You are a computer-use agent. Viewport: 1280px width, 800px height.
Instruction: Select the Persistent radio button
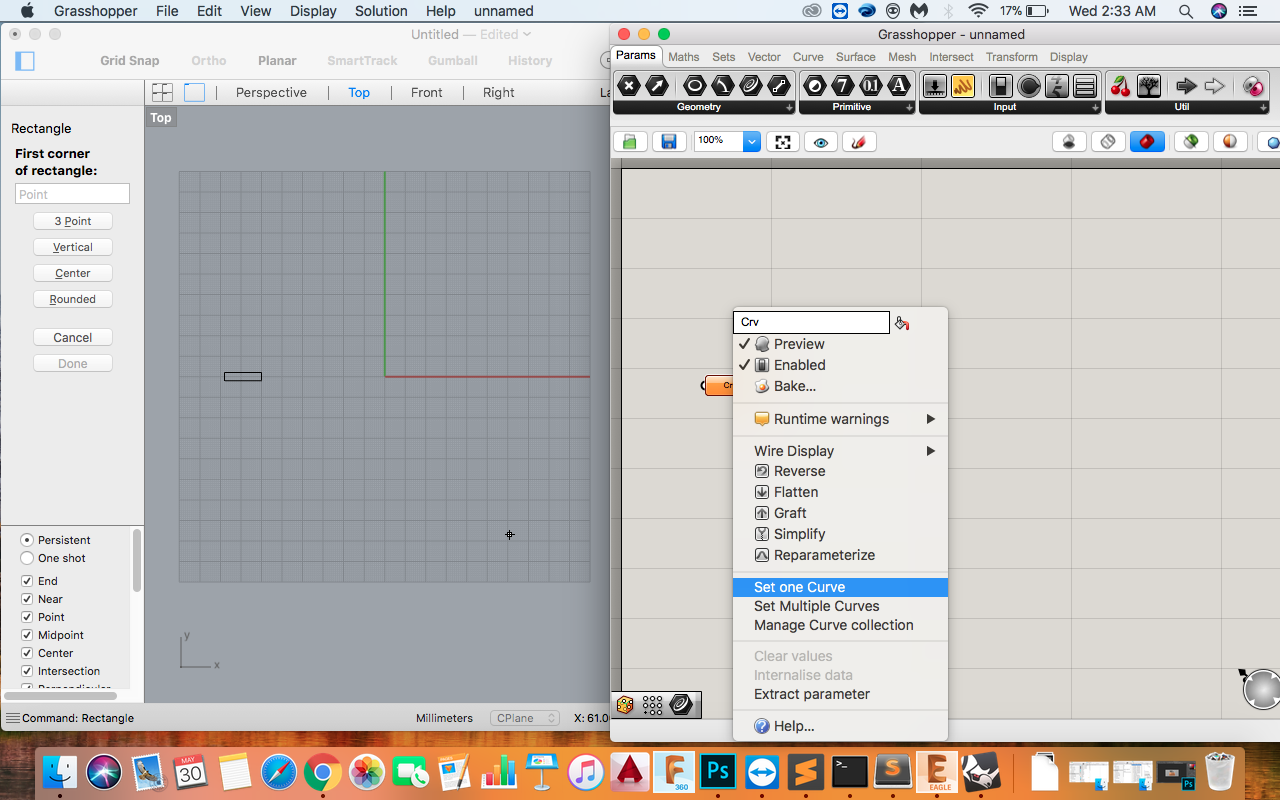click(27, 540)
